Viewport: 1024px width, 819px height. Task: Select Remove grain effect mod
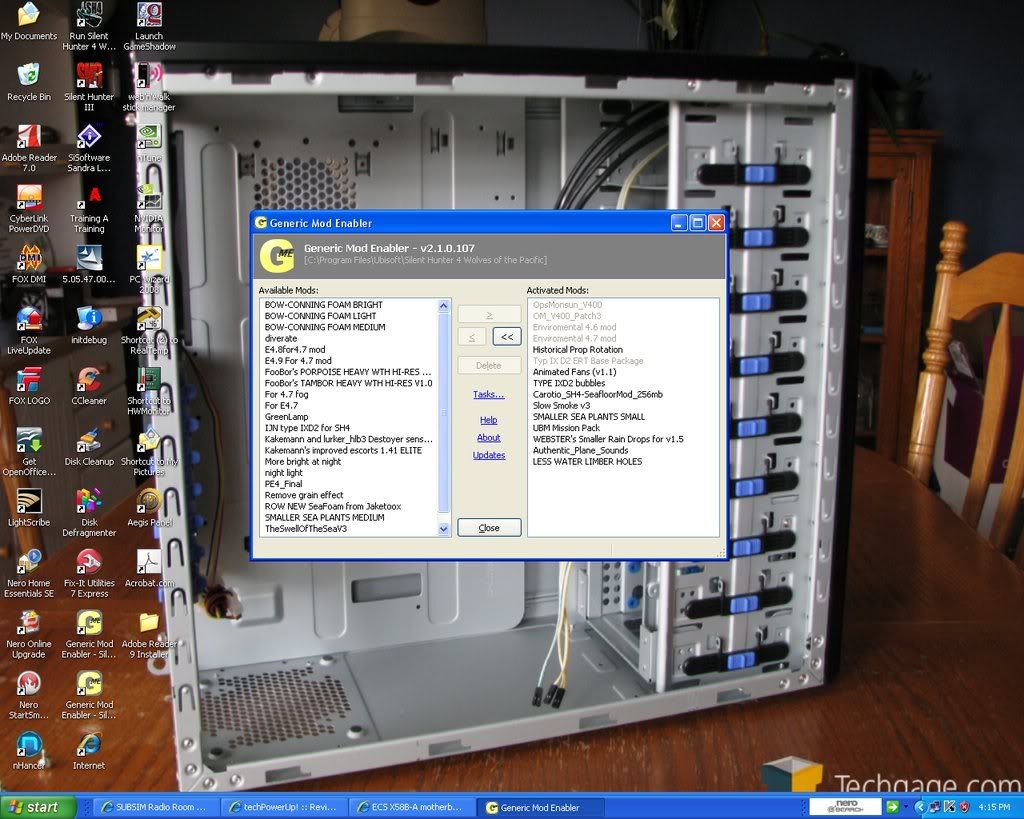[304, 495]
